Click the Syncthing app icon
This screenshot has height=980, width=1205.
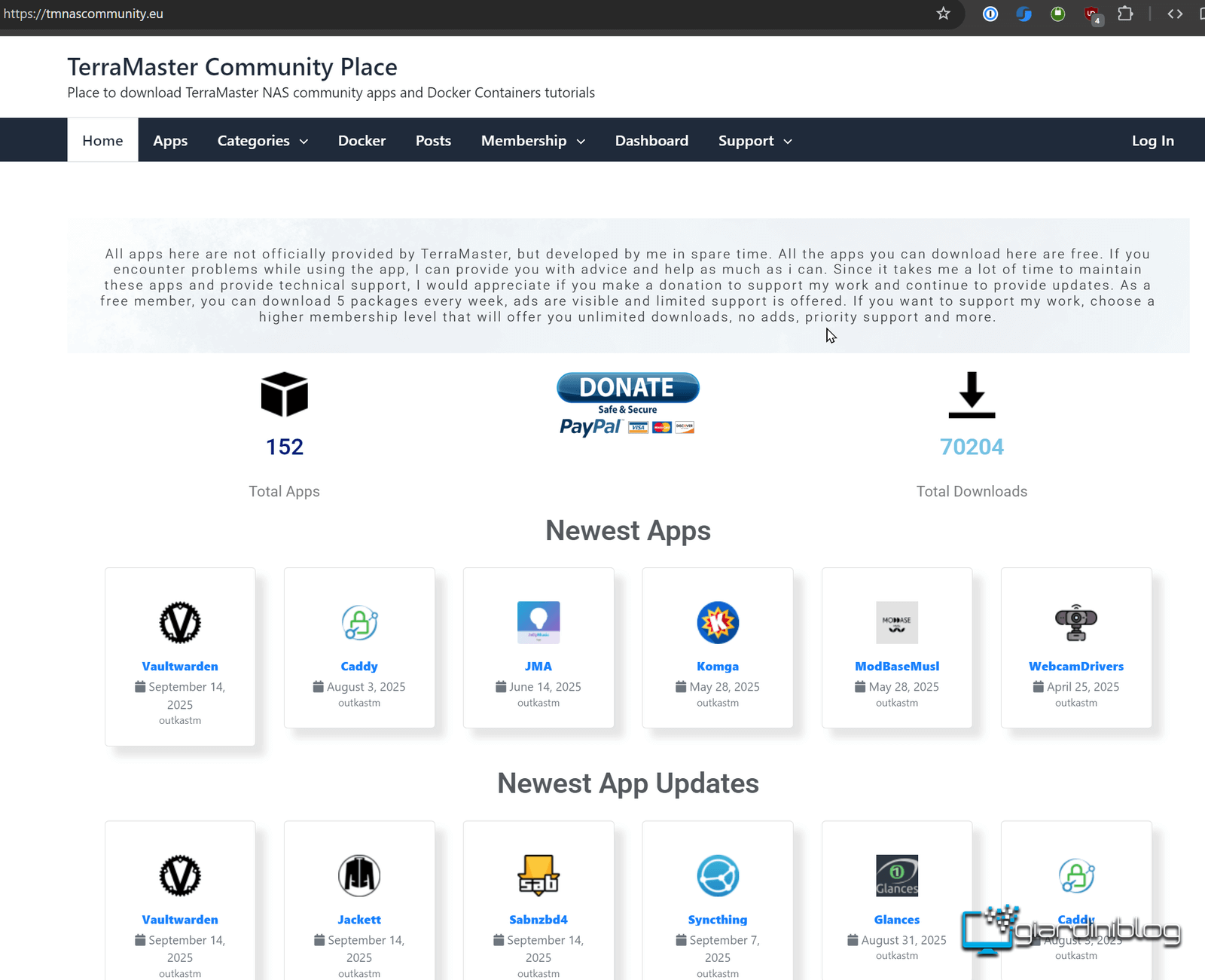tap(718, 875)
